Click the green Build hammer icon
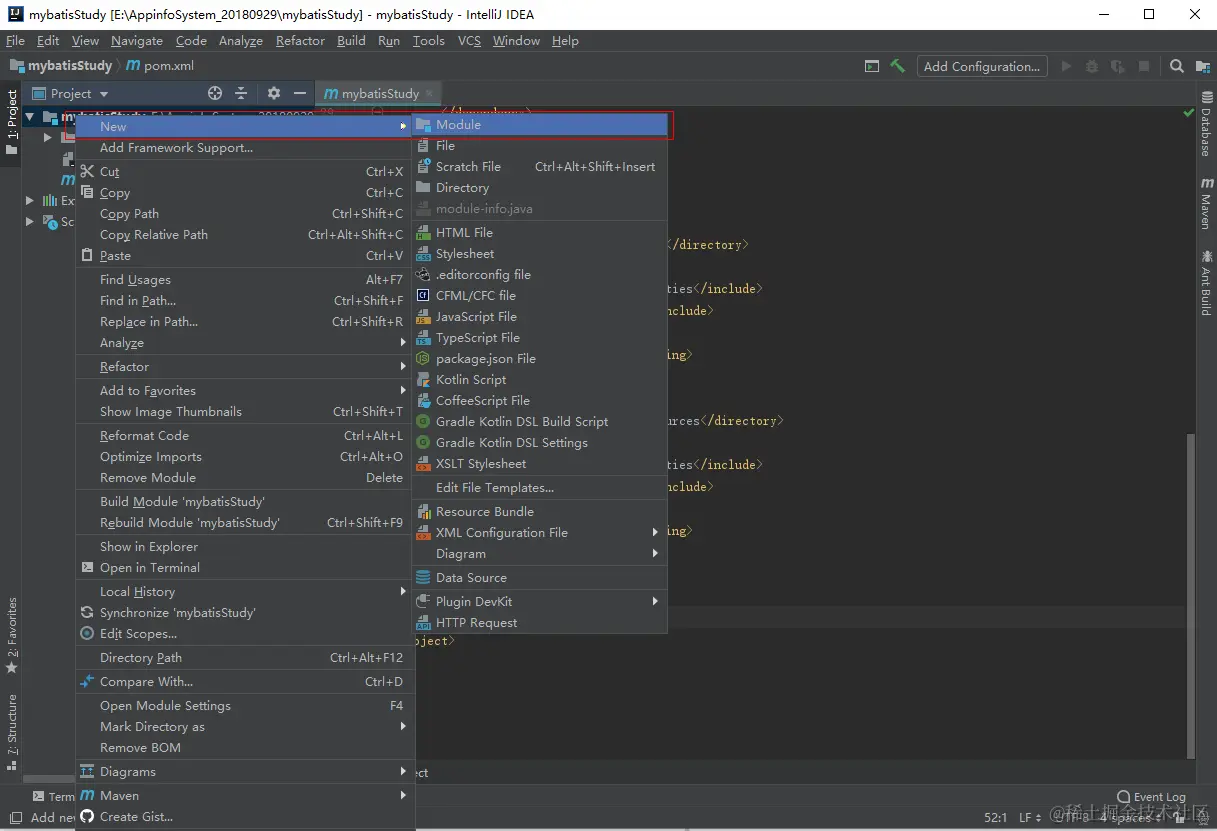The height and width of the screenshot is (831, 1217). (898, 66)
